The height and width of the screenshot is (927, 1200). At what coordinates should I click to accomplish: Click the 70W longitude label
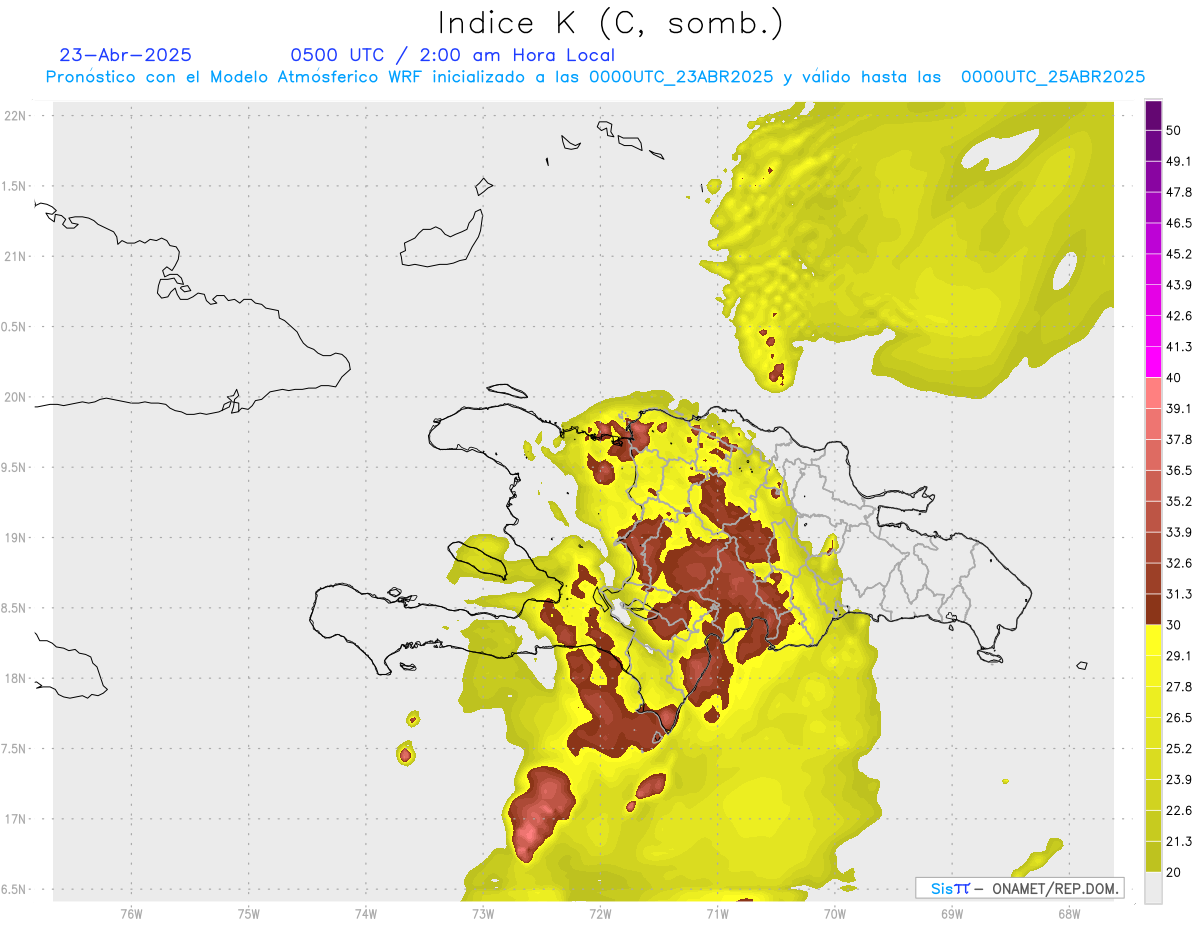[835, 913]
